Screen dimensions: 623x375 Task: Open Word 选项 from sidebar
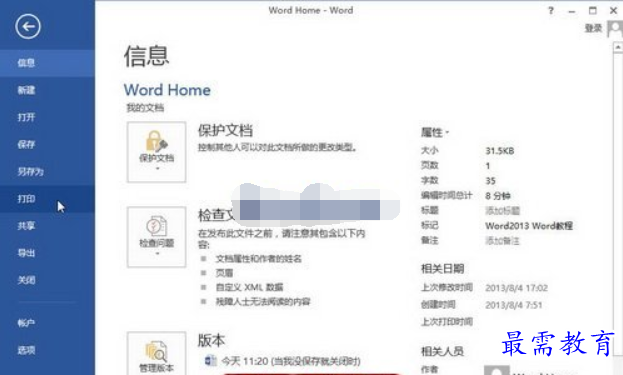point(47,350)
